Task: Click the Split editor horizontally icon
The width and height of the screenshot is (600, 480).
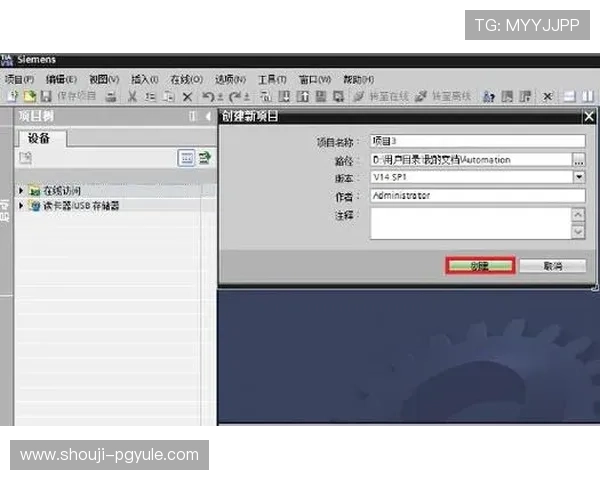Action: 569,96
